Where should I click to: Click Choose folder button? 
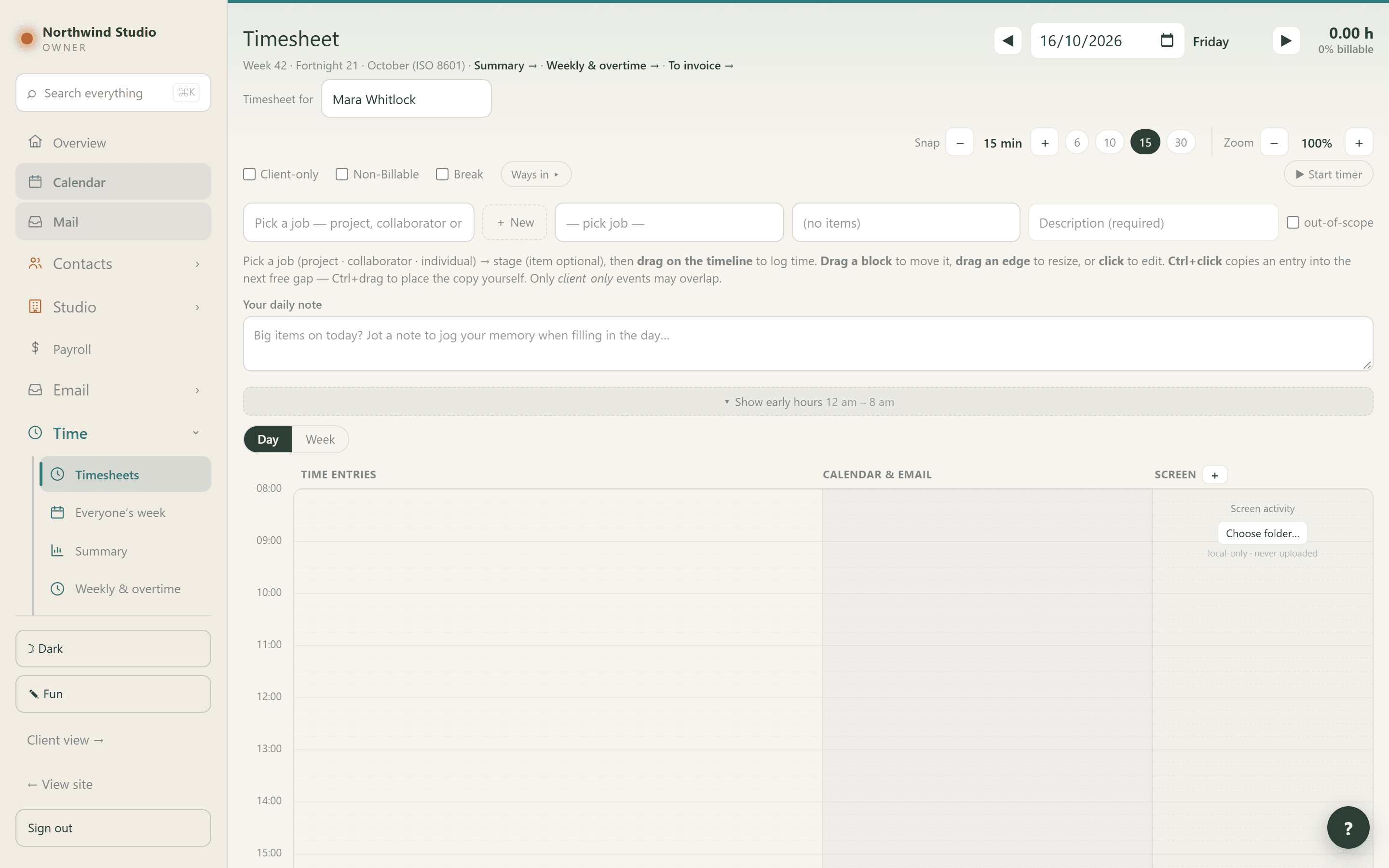click(1262, 533)
